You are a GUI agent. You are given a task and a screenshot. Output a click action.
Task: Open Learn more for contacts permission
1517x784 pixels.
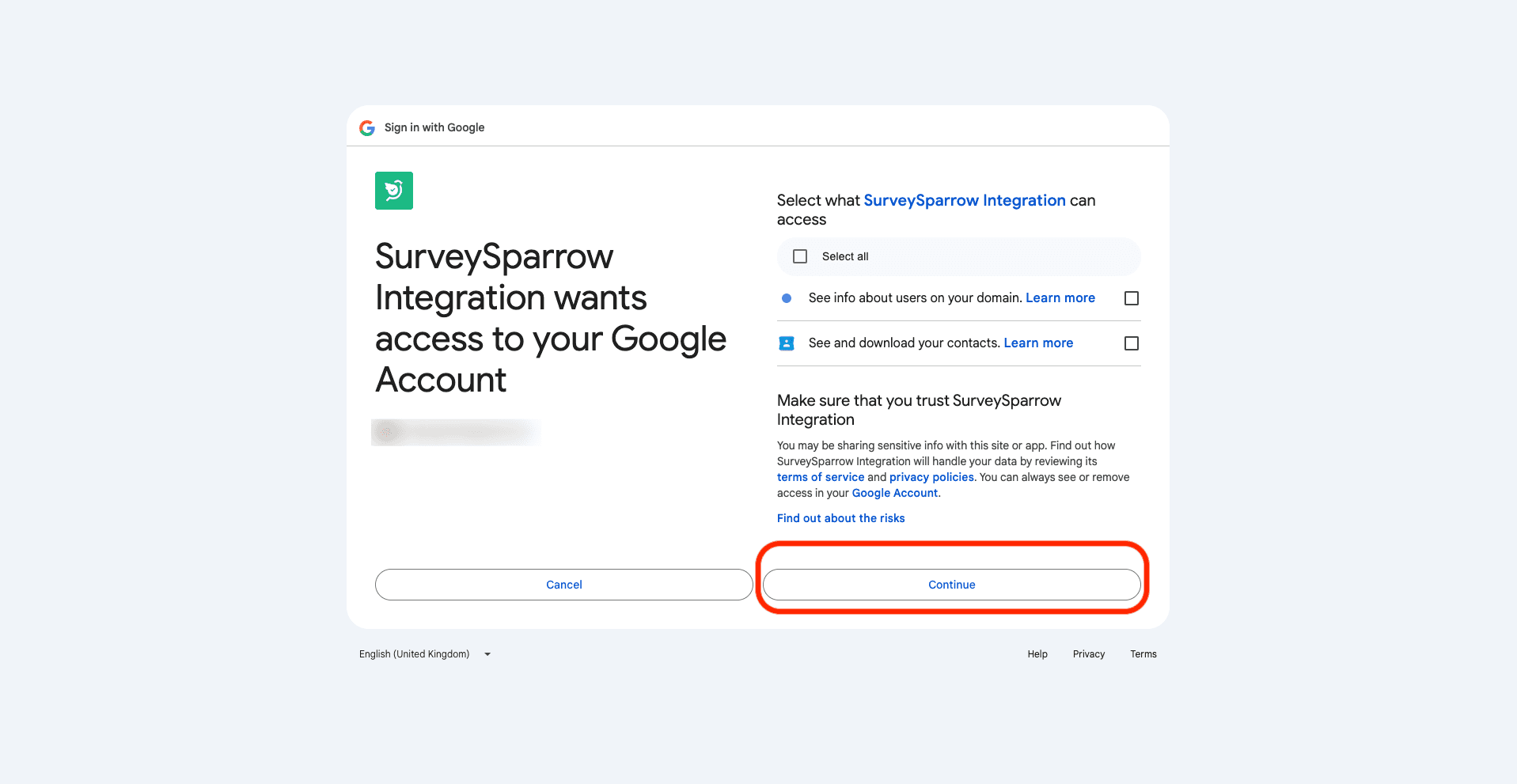[1037, 343]
